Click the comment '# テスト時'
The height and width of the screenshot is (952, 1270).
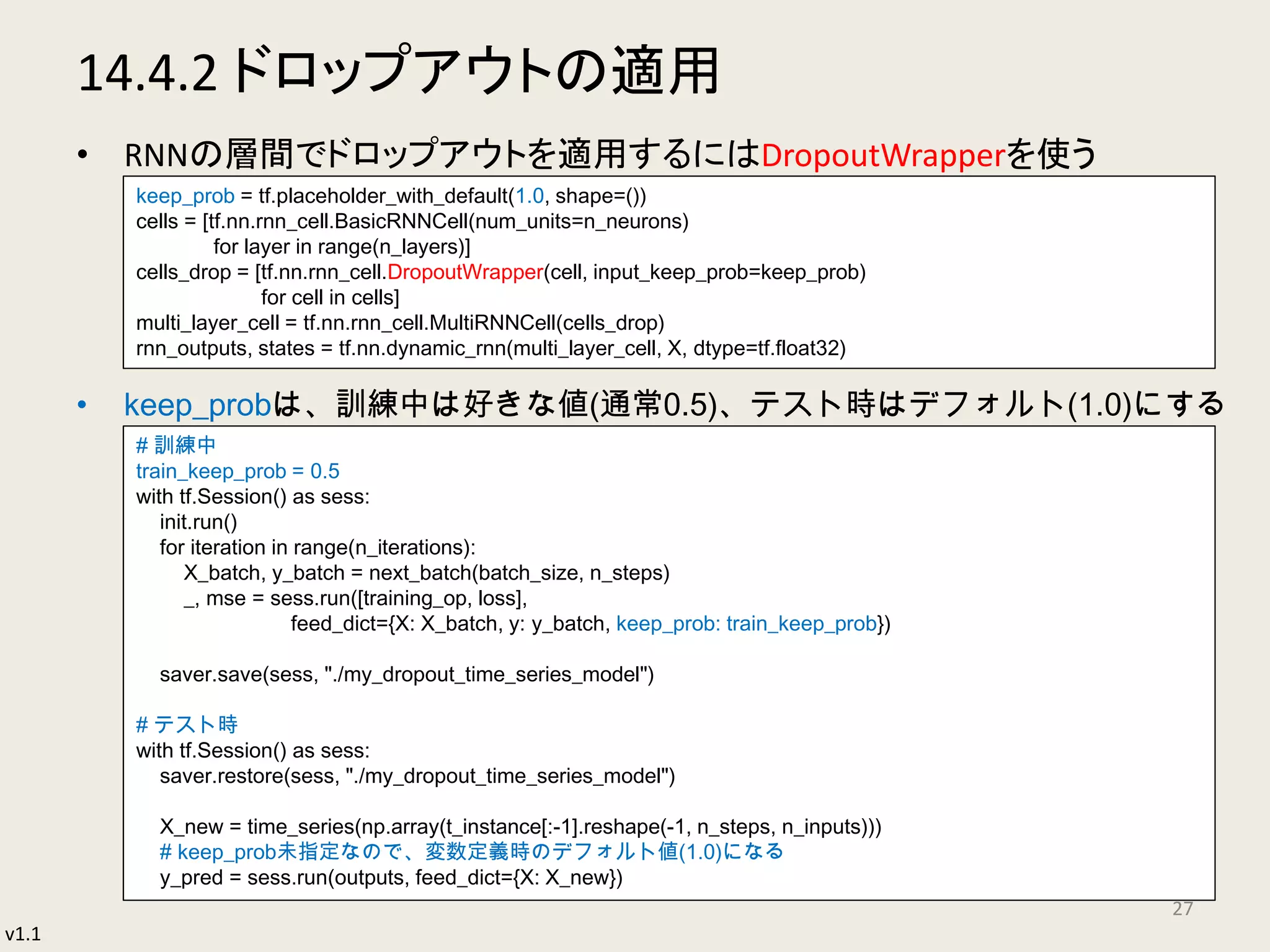(187, 725)
